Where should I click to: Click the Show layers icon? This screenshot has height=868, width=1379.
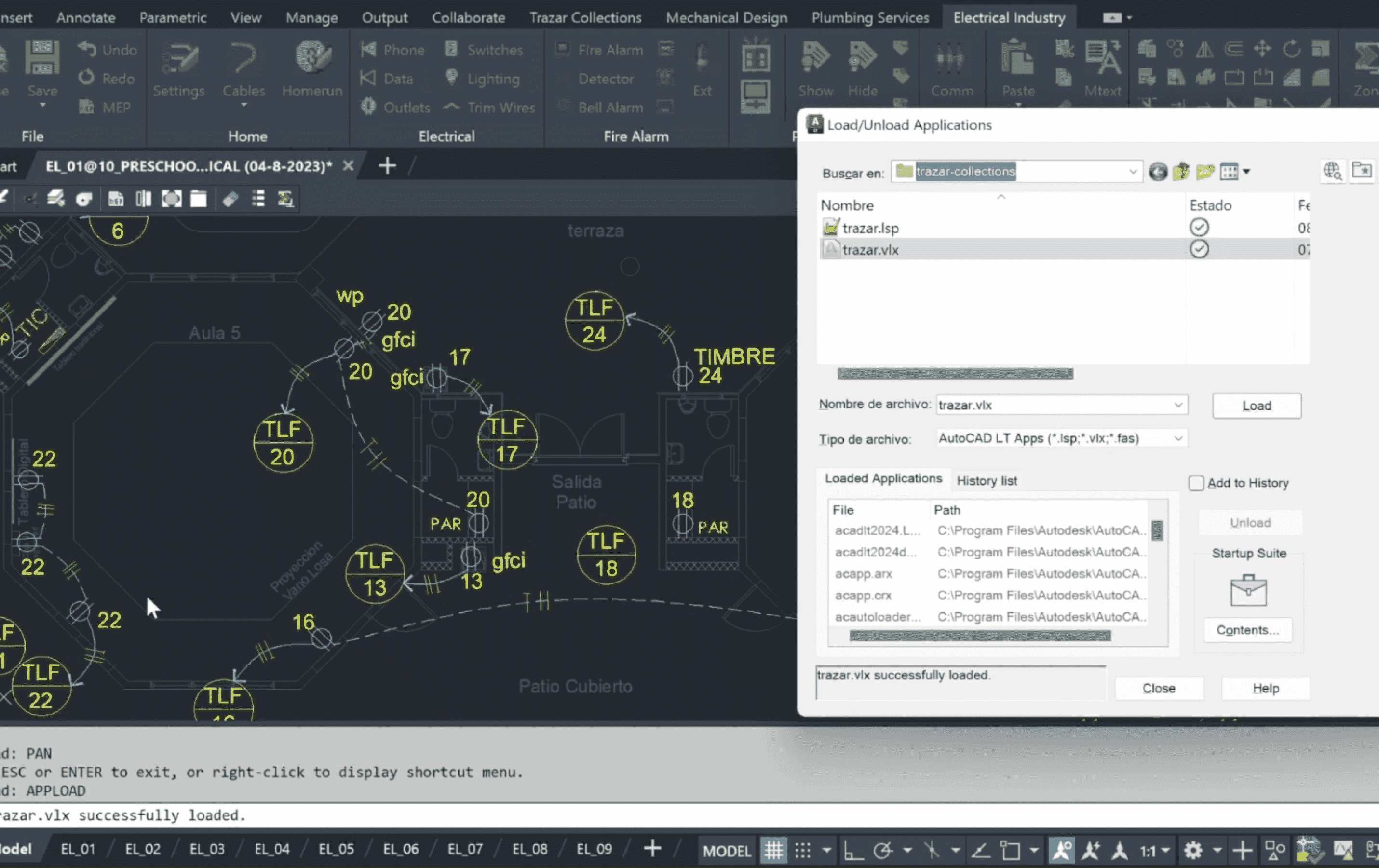pyautogui.click(x=815, y=57)
